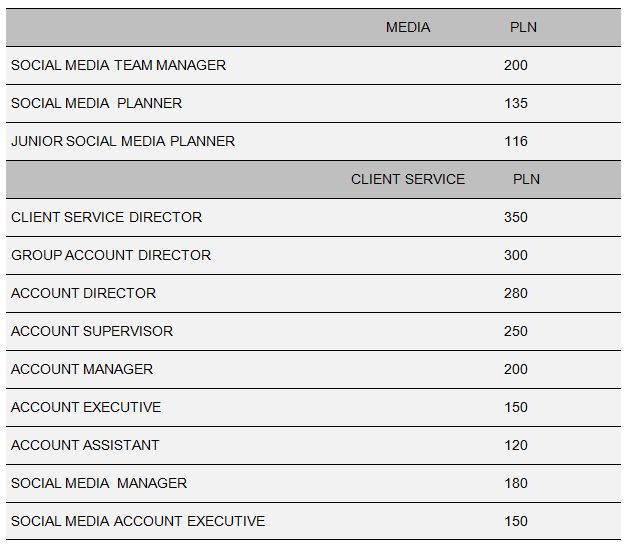Select the ACCOUNT MANAGER row label
627x548 pixels.
pyautogui.click(x=82, y=369)
